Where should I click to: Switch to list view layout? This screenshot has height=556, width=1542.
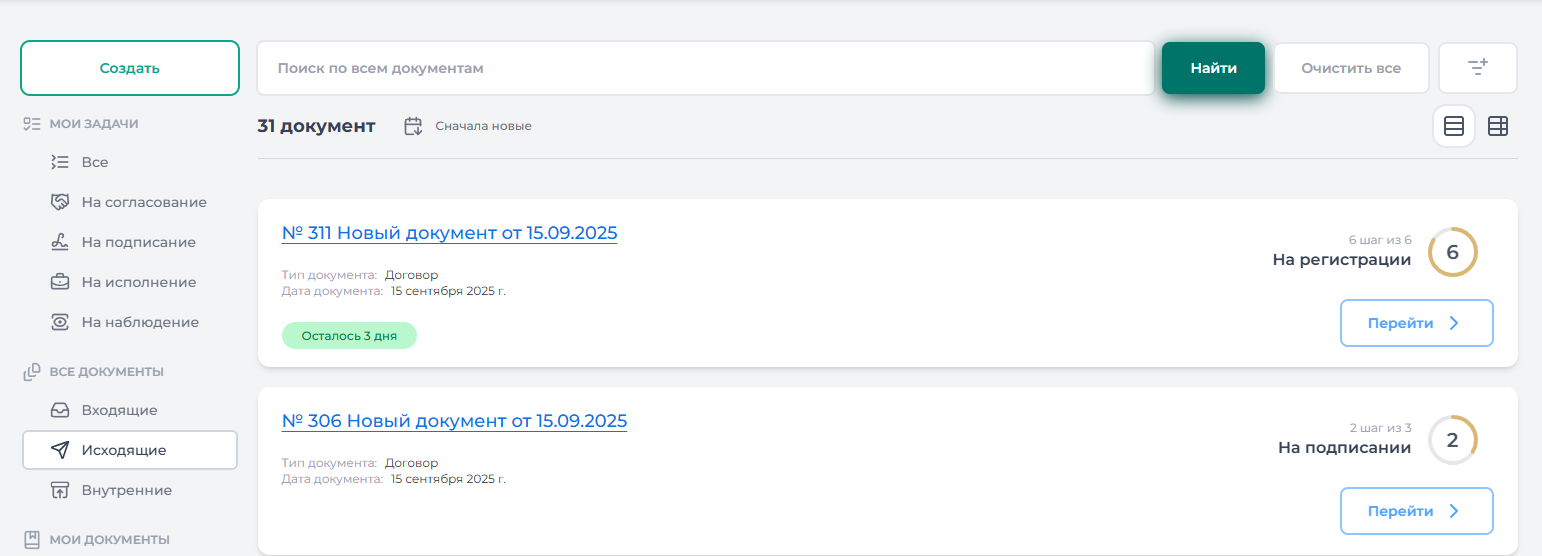(1454, 127)
